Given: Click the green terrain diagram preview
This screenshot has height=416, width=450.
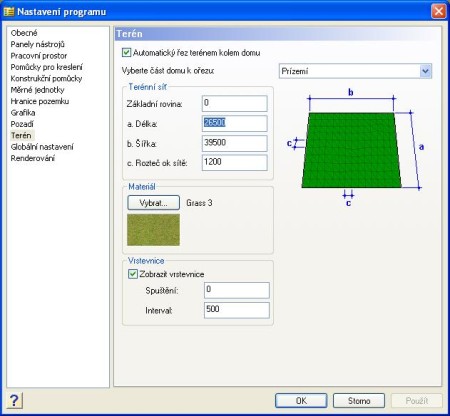Looking at the screenshot, I should (x=351, y=150).
